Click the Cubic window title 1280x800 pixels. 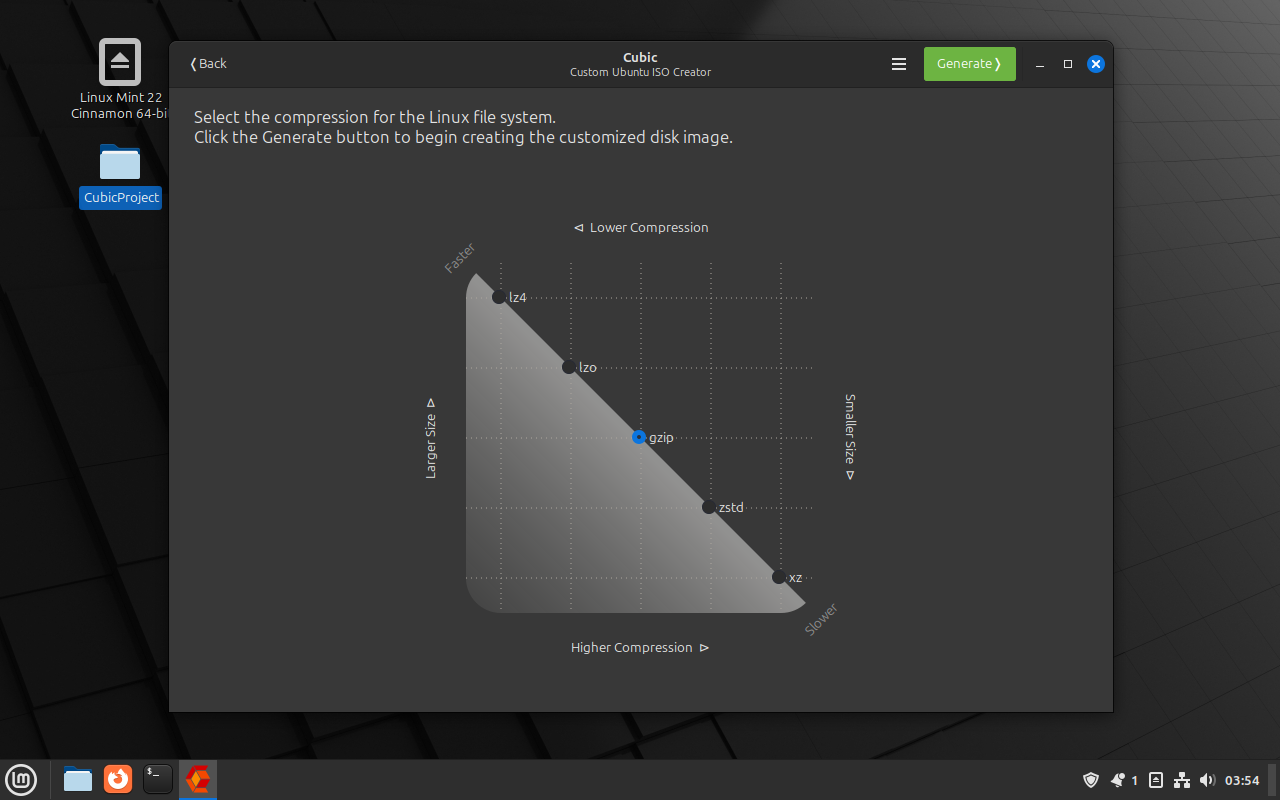coord(640,57)
